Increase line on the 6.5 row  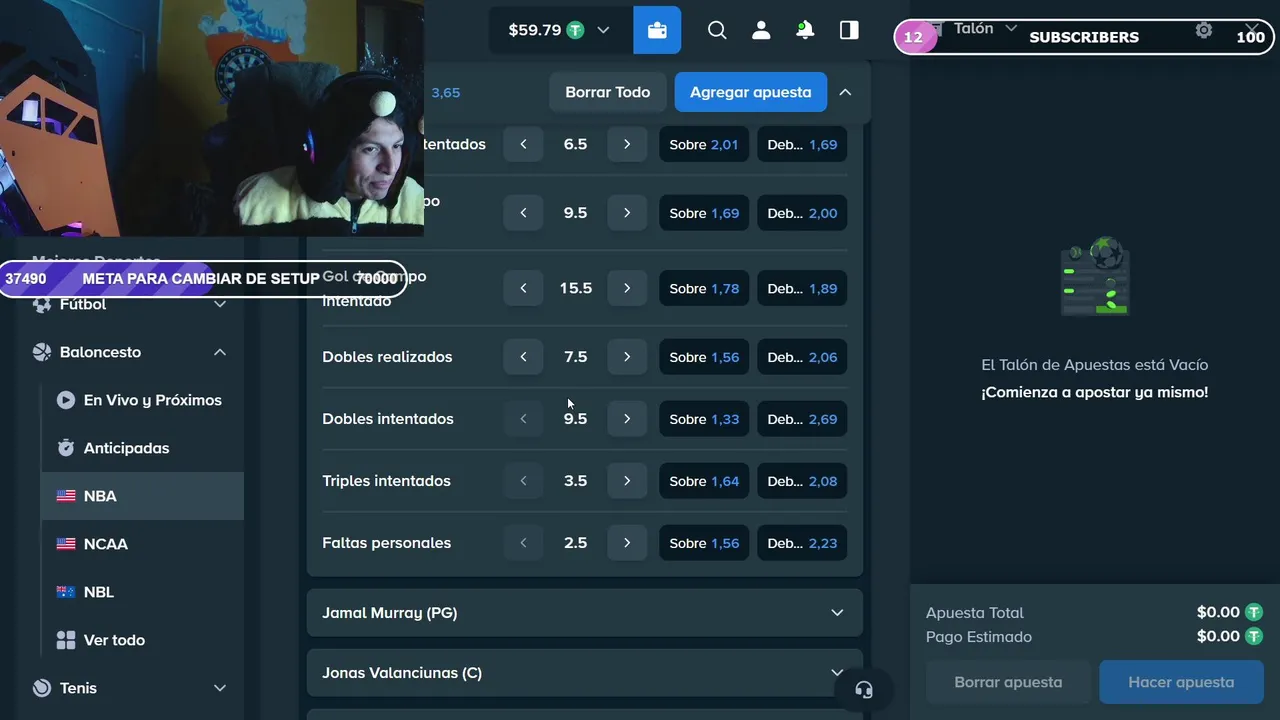coord(627,144)
